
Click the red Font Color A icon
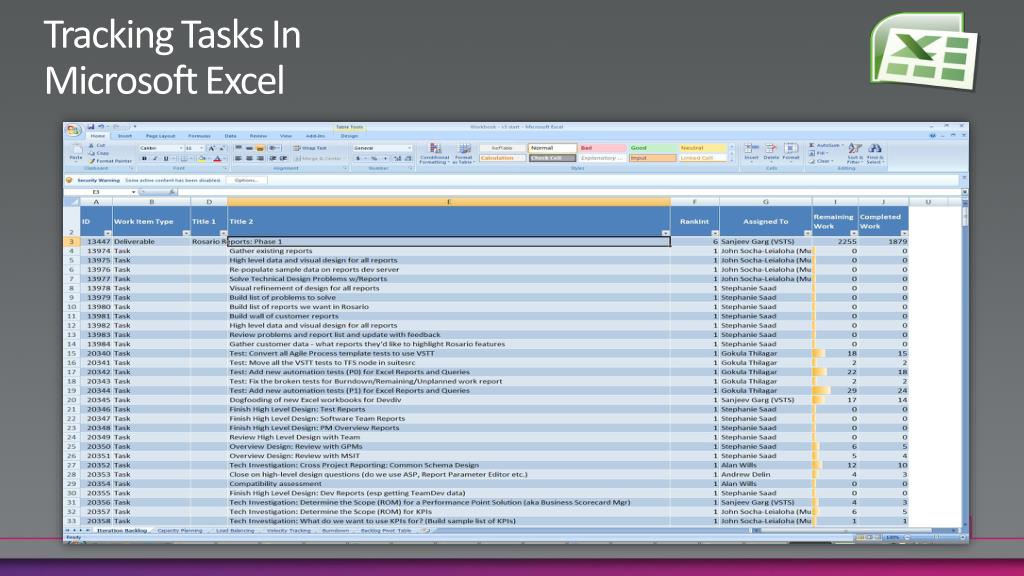pyautogui.click(x=217, y=159)
